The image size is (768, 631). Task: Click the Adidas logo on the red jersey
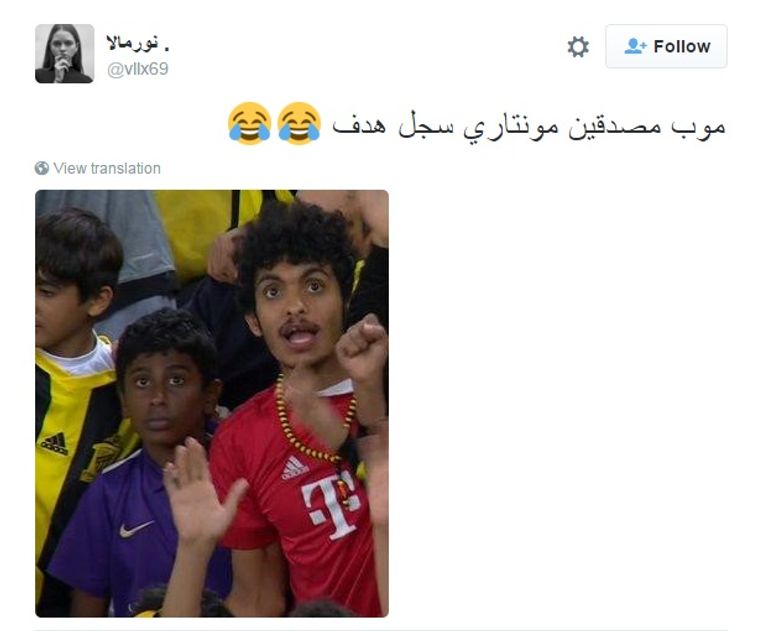pos(294,468)
